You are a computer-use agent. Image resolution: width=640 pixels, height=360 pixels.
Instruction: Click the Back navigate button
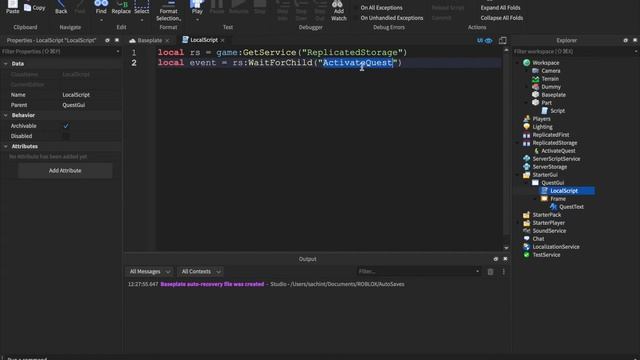click(x=61, y=7)
